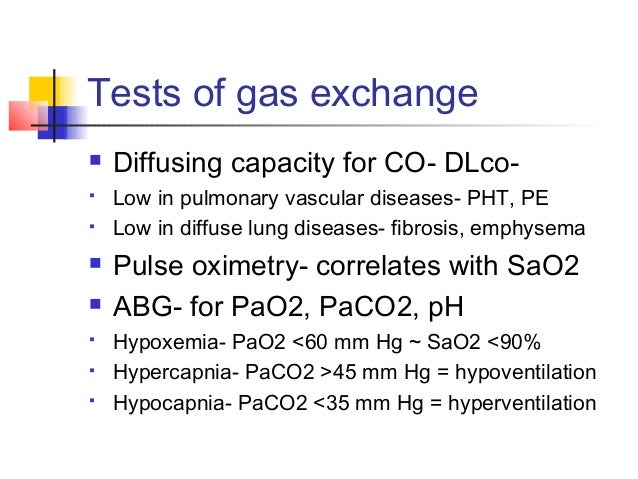This screenshot has width=638, height=479.
Task: Select the 'Diffusing capacity for CO- DLco-' line
Action: click(x=317, y=163)
